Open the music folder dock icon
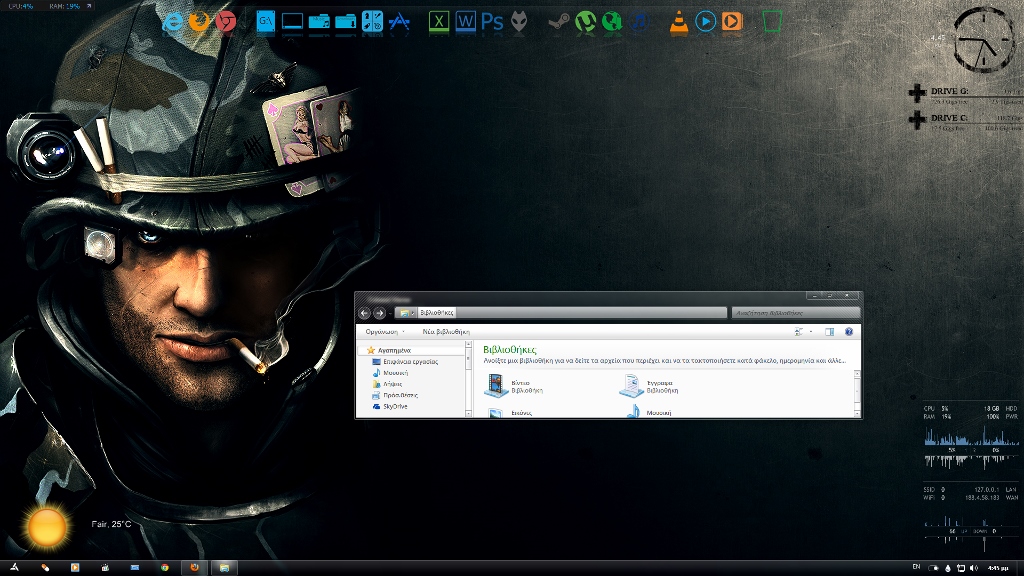Screen dimensions: 1024x576 click(319, 22)
